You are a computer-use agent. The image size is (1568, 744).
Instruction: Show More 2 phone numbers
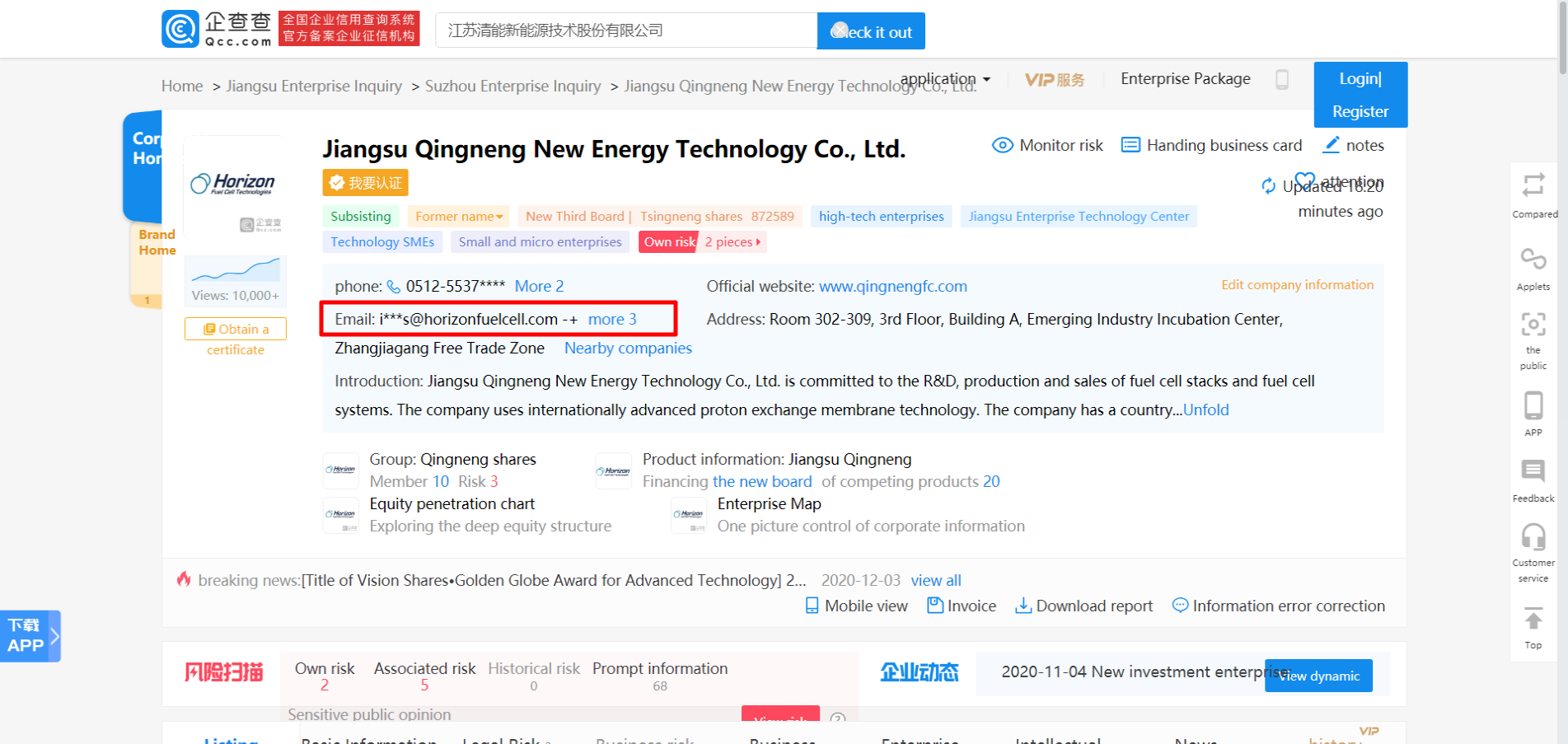point(539,287)
